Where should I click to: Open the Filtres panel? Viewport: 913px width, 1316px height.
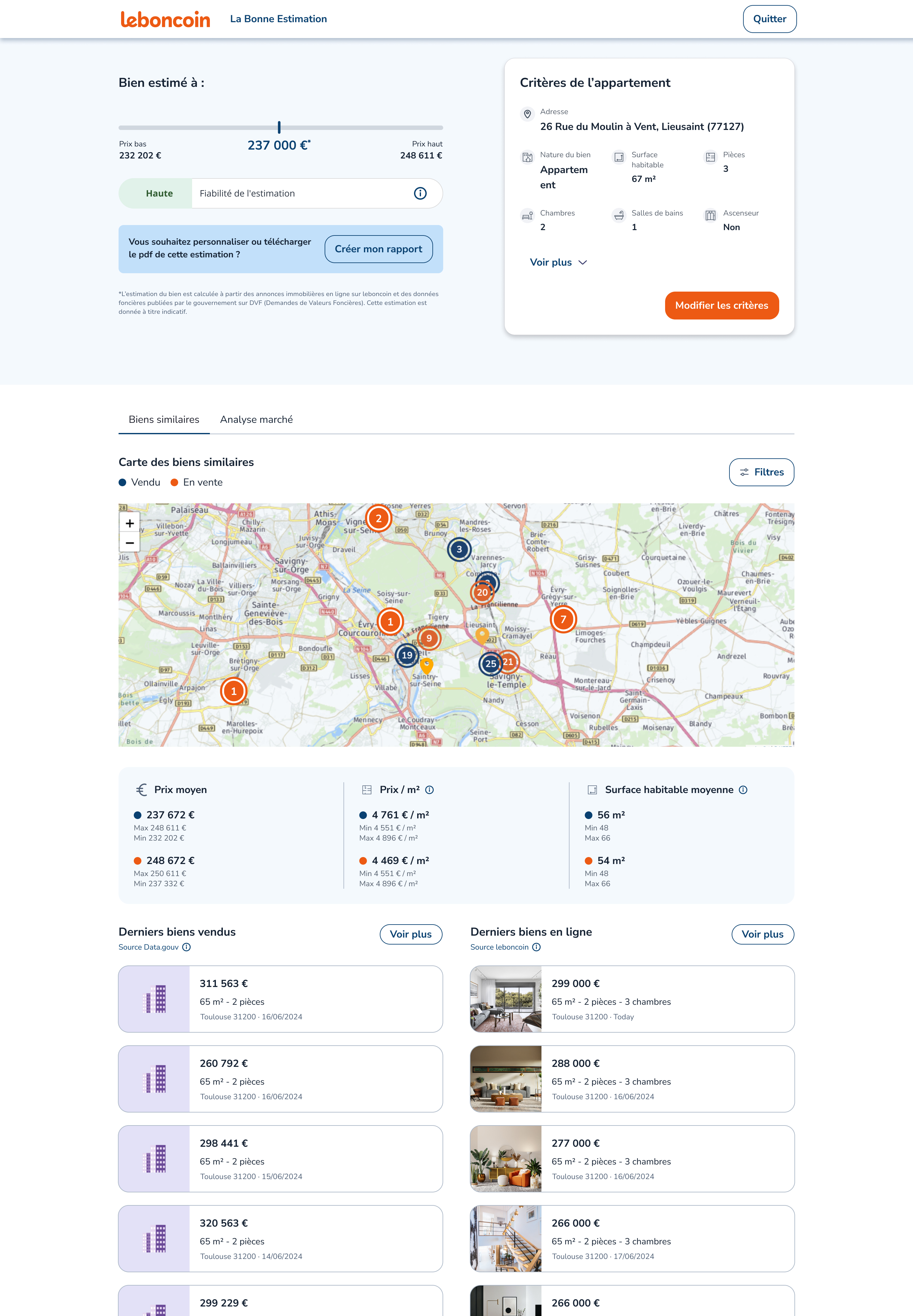(761, 472)
